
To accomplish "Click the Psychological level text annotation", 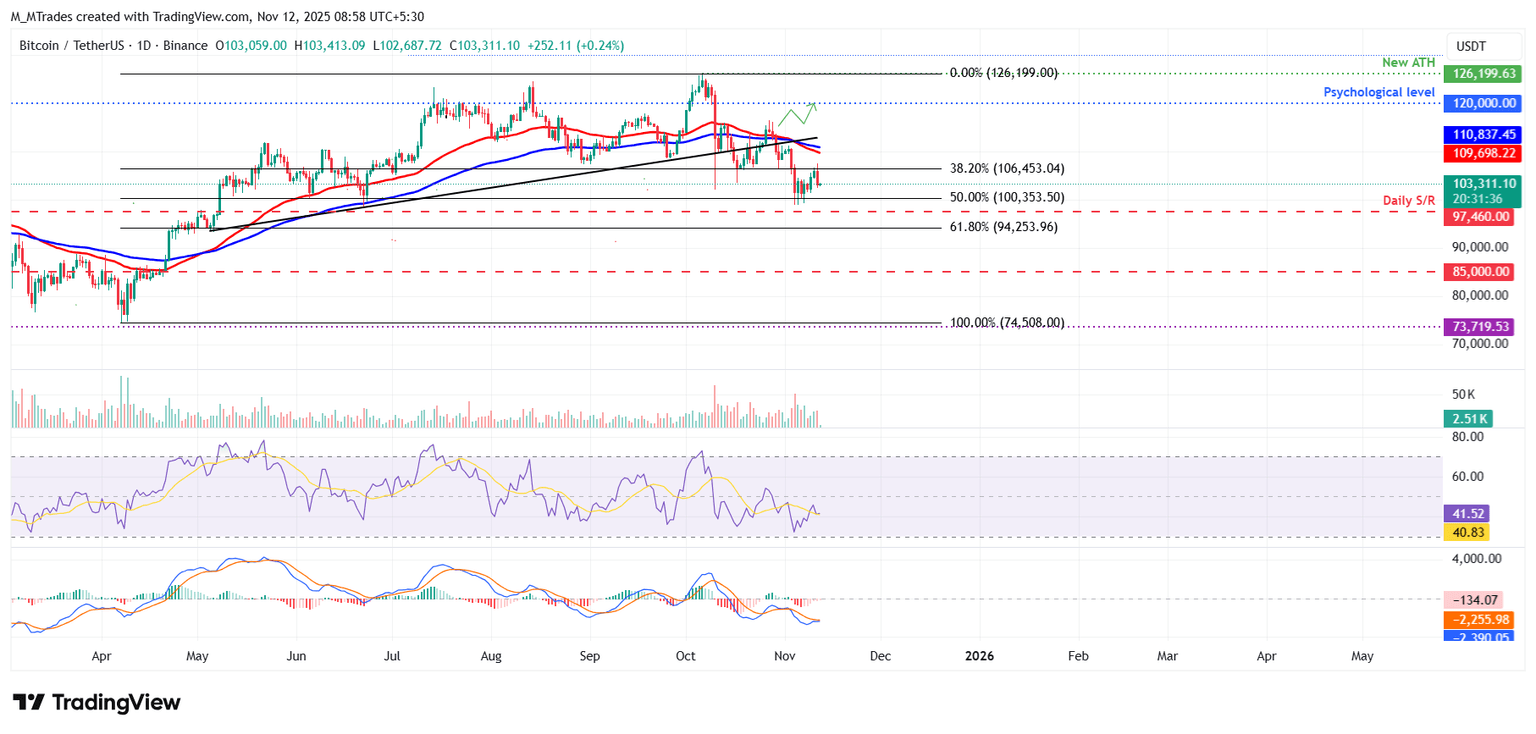I will [1379, 92].
